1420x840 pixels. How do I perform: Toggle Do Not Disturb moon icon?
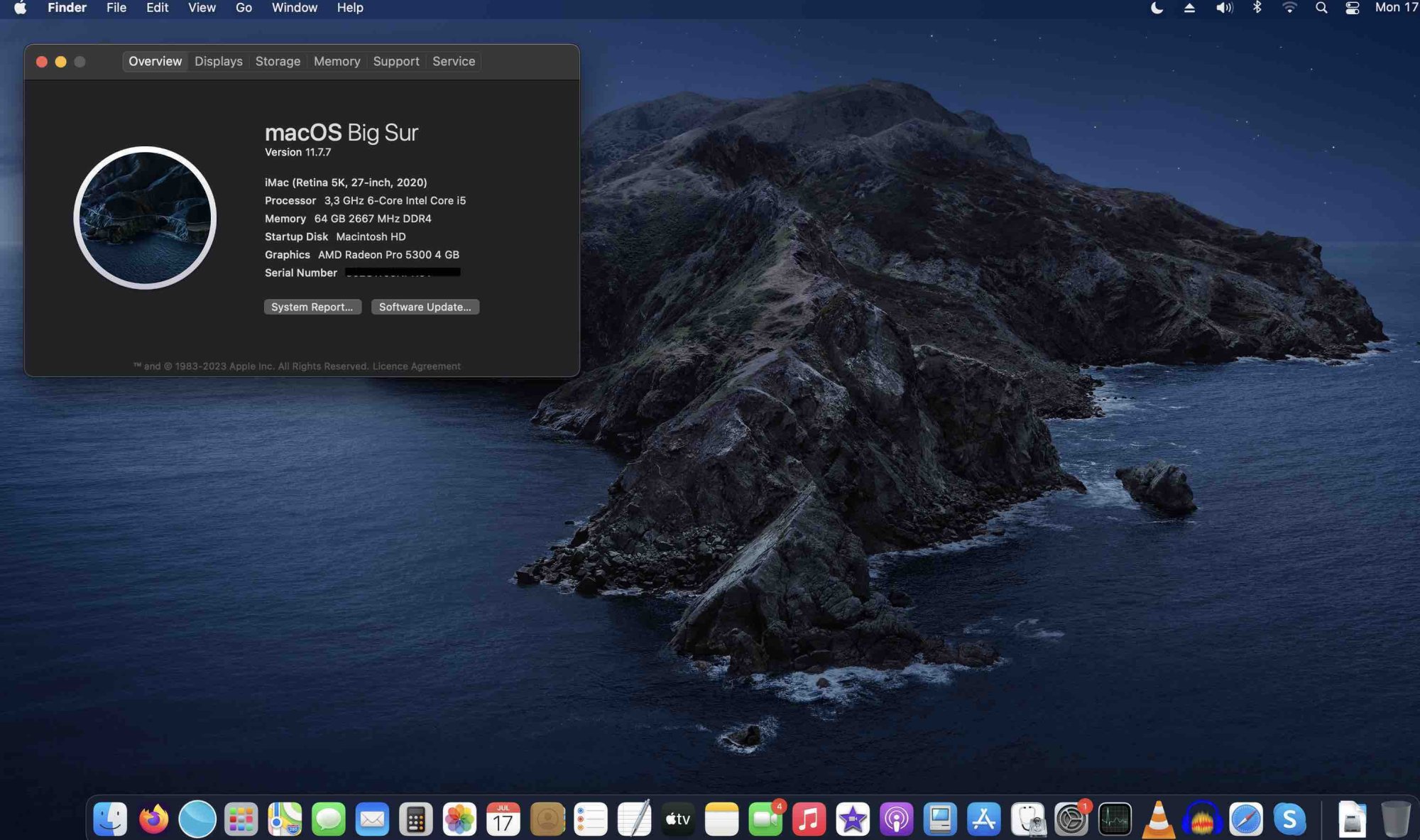coord(1157,8)
